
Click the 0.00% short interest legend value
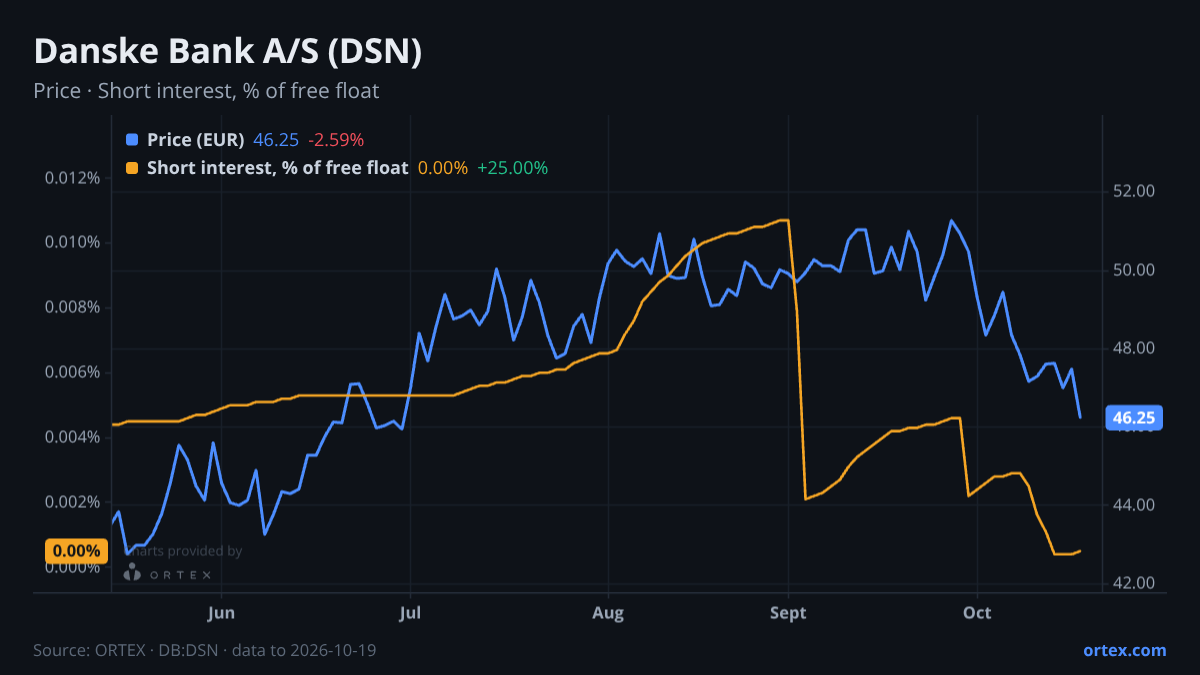[x=442, y=168]
